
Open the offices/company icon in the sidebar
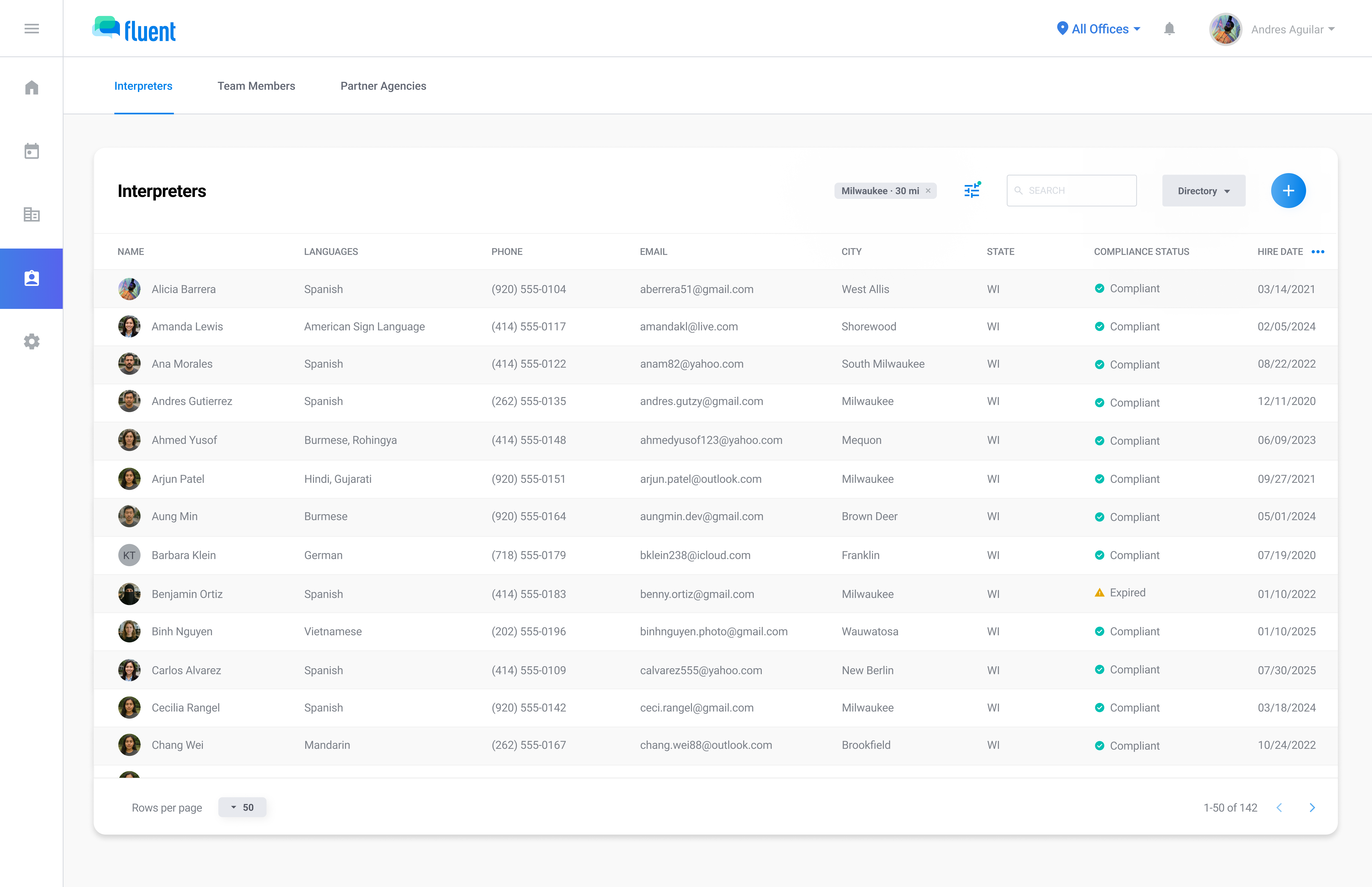click(x=32, y=214)
